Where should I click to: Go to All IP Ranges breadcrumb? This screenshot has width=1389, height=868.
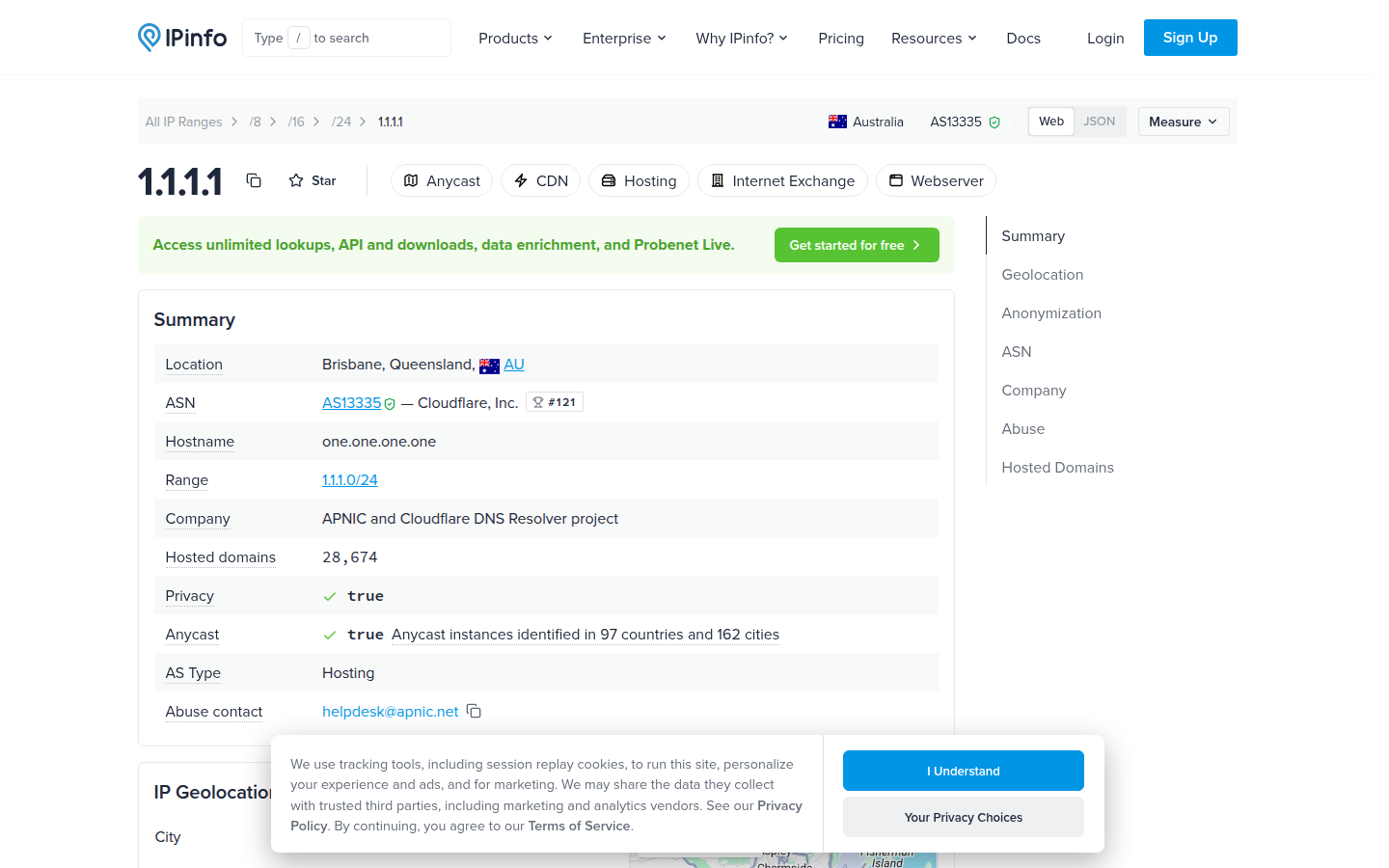(183, 122)
